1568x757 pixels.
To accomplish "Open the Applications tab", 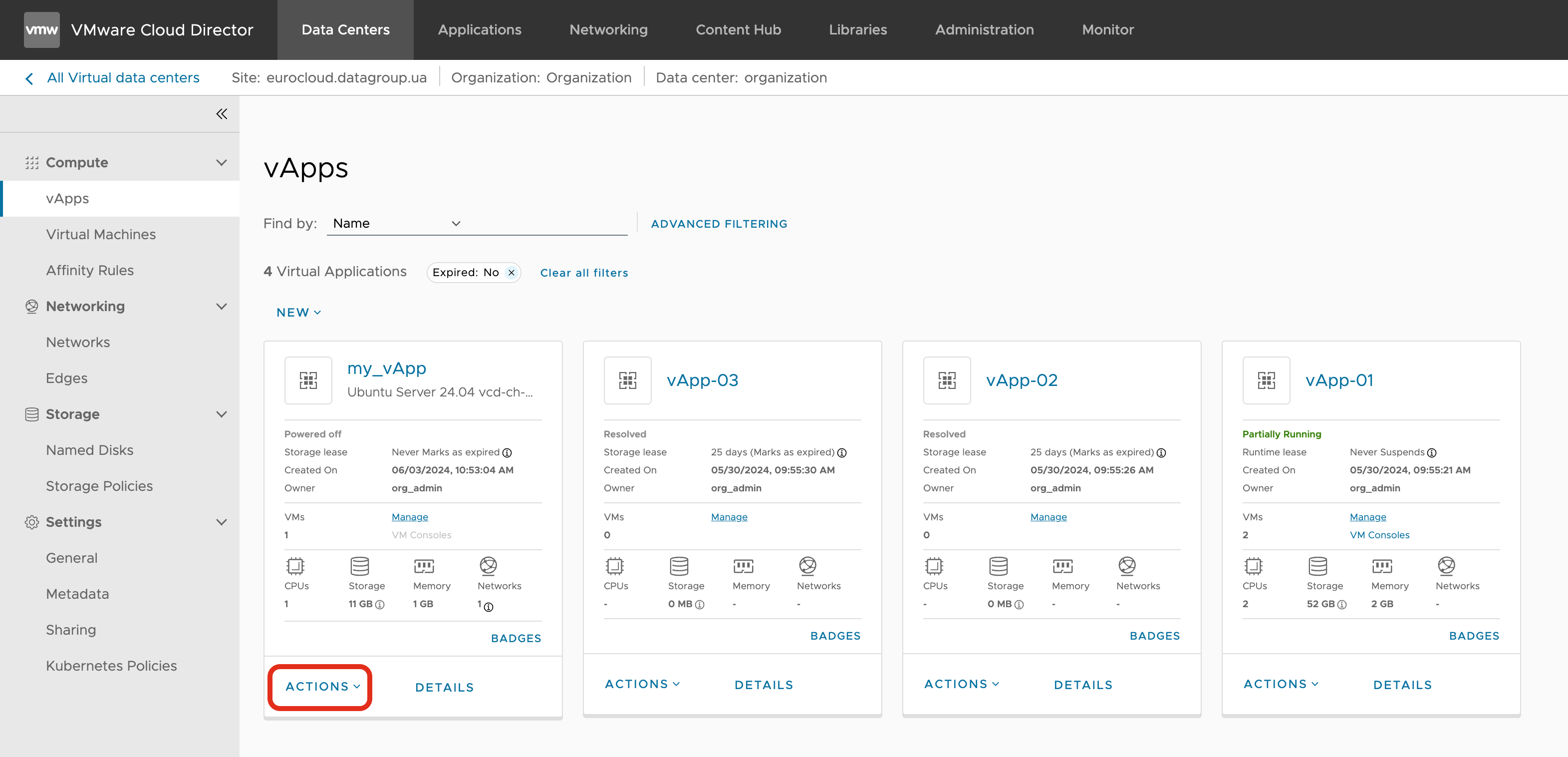I will point(480,30).
